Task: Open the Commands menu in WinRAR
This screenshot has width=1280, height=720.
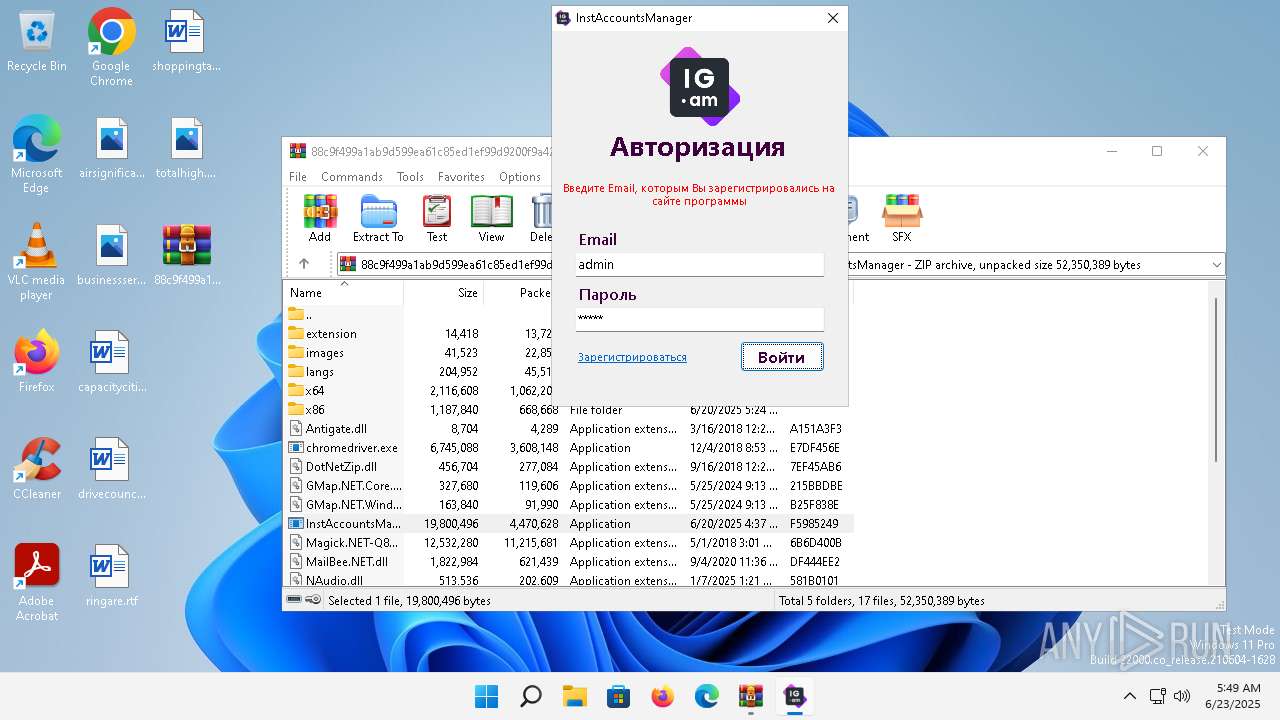Action: click(352, 177)
